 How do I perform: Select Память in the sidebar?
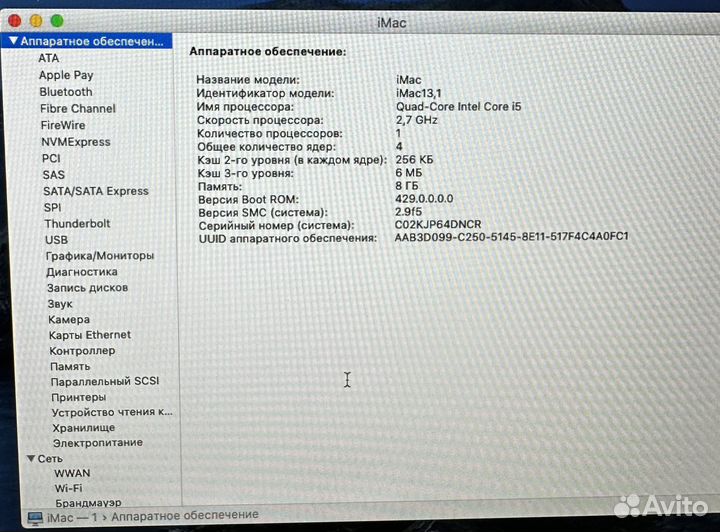(x=70, y=366)
